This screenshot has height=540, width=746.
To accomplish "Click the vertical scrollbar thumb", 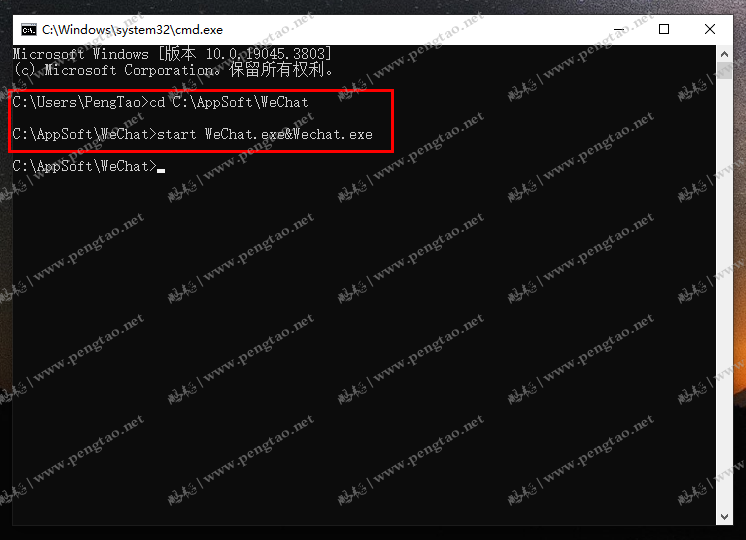I will tap(724, 70).
